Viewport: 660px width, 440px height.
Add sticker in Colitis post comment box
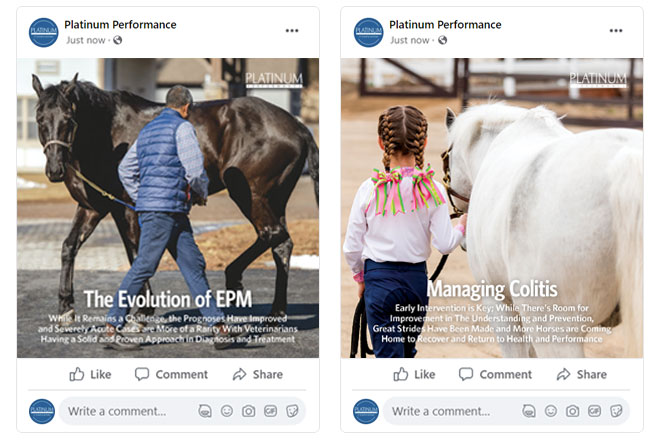pyautogui.click(x=616, y=411)
